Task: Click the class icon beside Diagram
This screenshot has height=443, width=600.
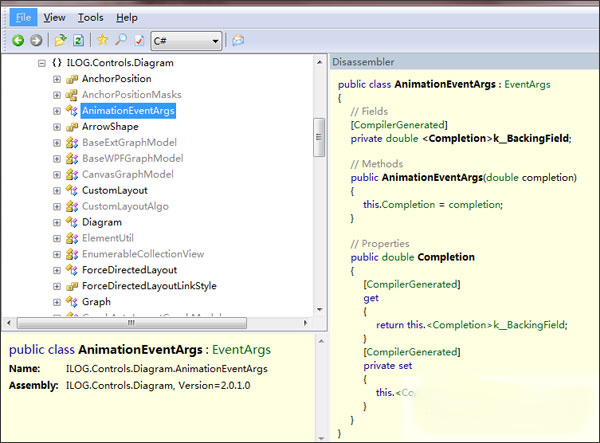Action: coord(71,222)
